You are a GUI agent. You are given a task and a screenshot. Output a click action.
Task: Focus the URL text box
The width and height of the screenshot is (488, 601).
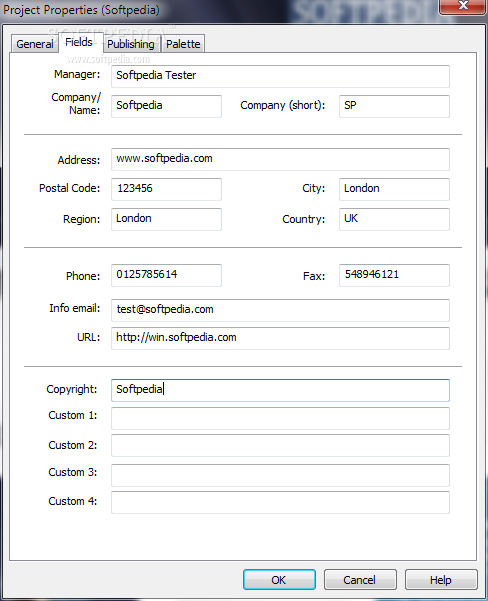pyautogui.click(x=280, y=338)
